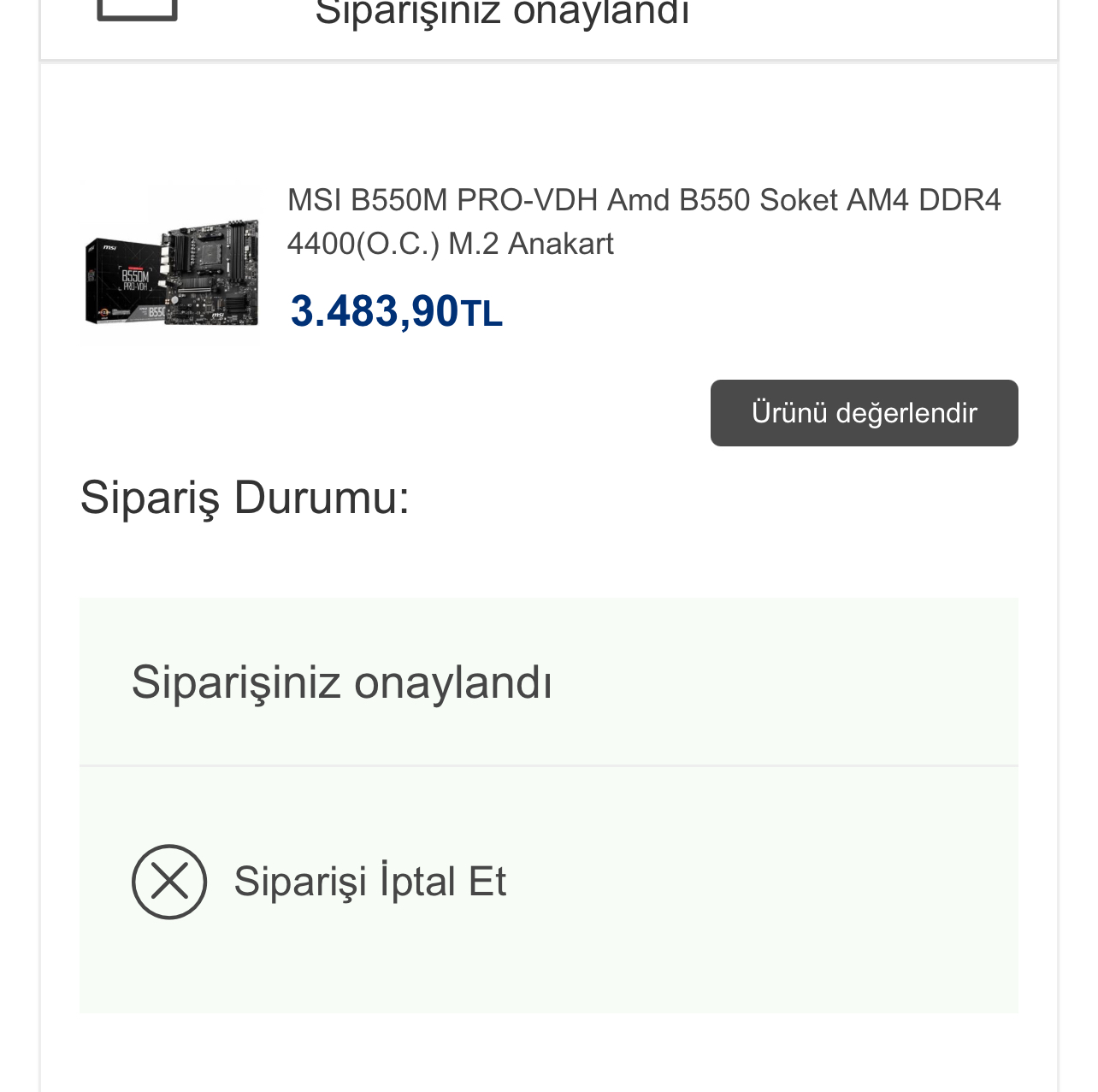Click 'Soket AM4 DDR4' in the product name
This screenshot has width=1098, height=1092.
point(879,200)
